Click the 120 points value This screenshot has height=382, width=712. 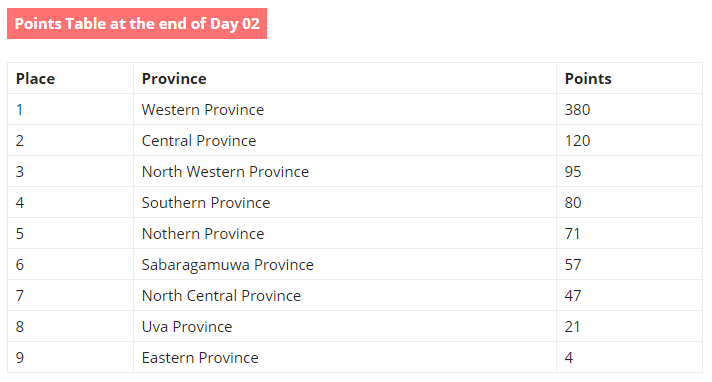point(577,140)
